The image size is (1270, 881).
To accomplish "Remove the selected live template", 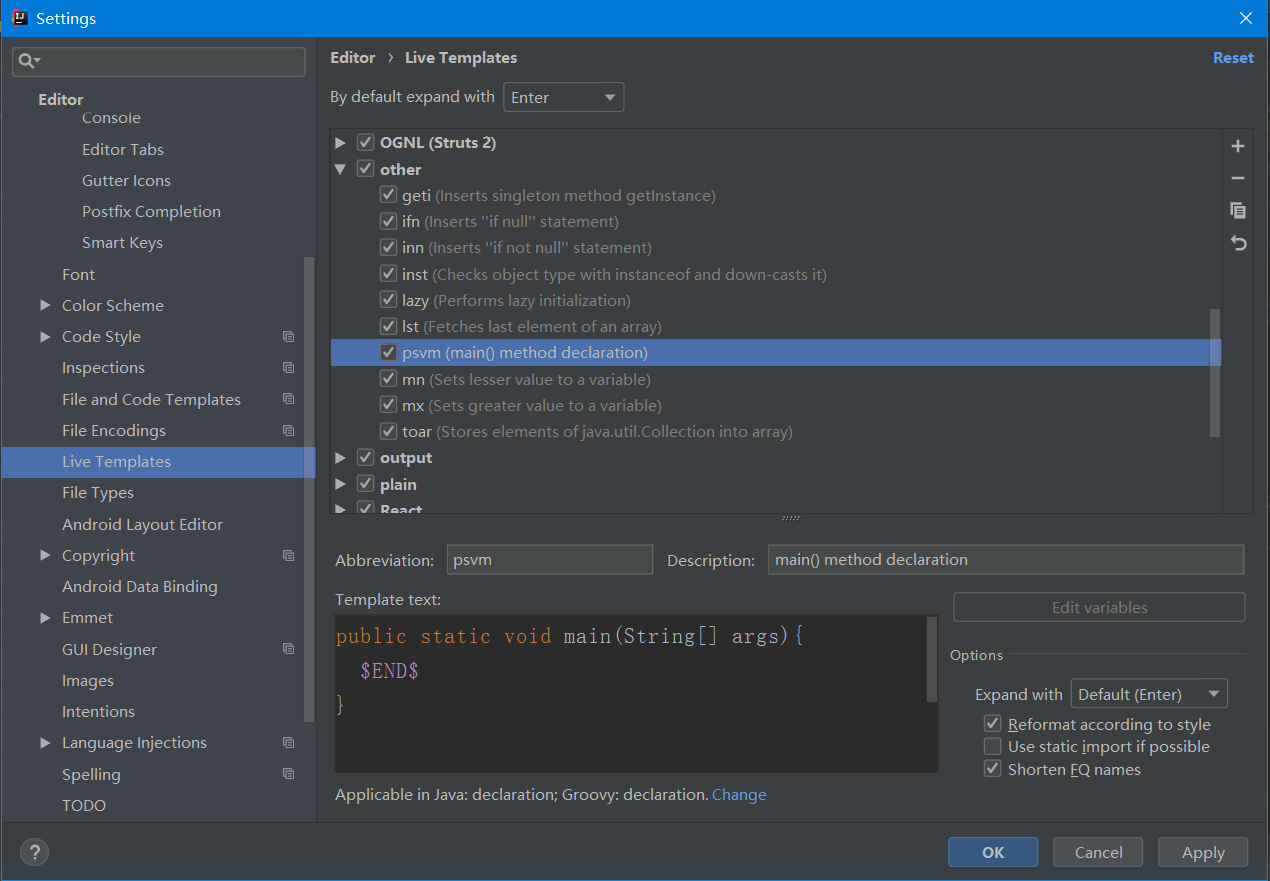I will click(x=1238, y=178).
